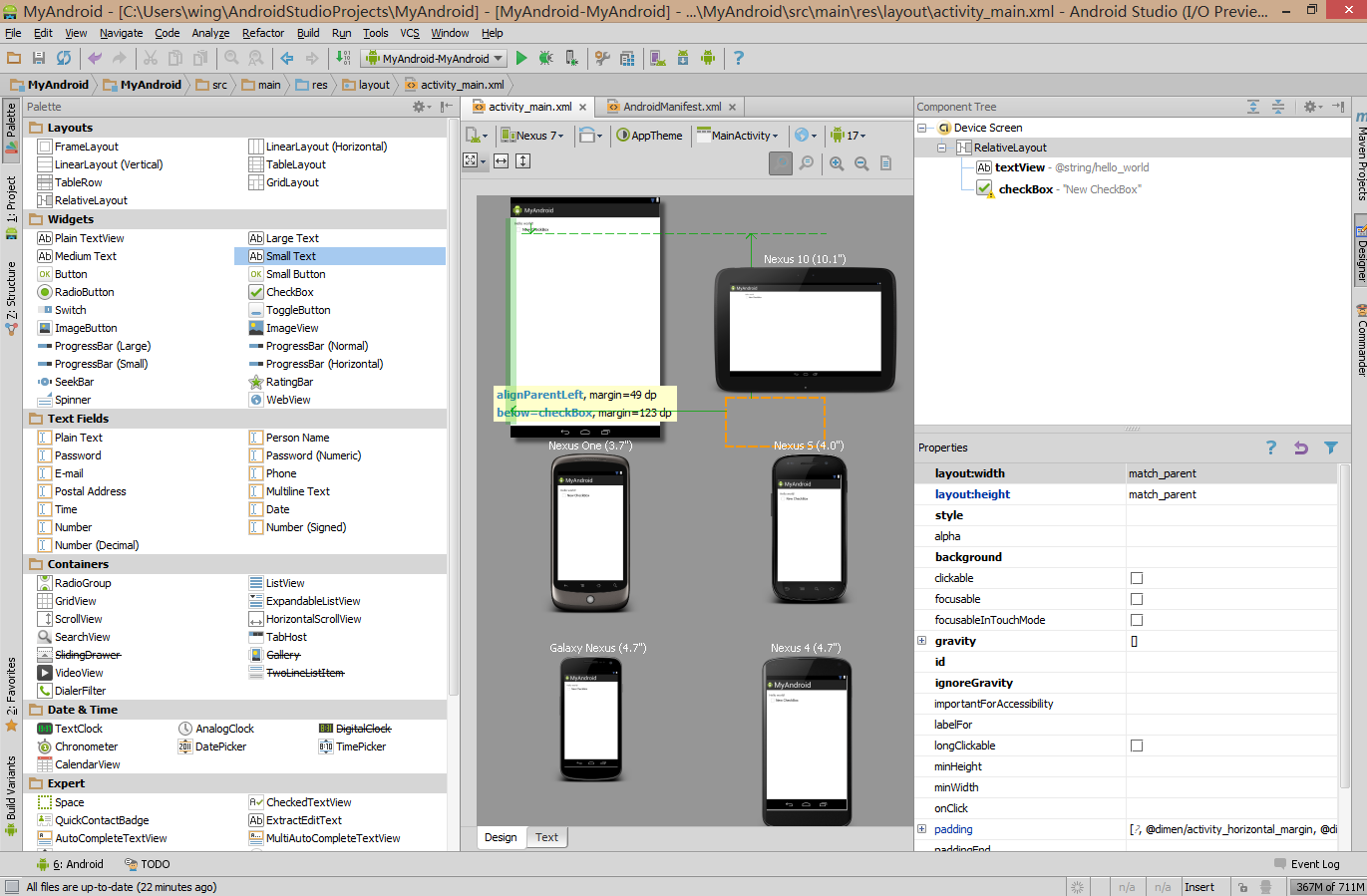Viewport: 1367px width, 896px height.
Task: Click the Run green play icon
Action: coord(521,58)
